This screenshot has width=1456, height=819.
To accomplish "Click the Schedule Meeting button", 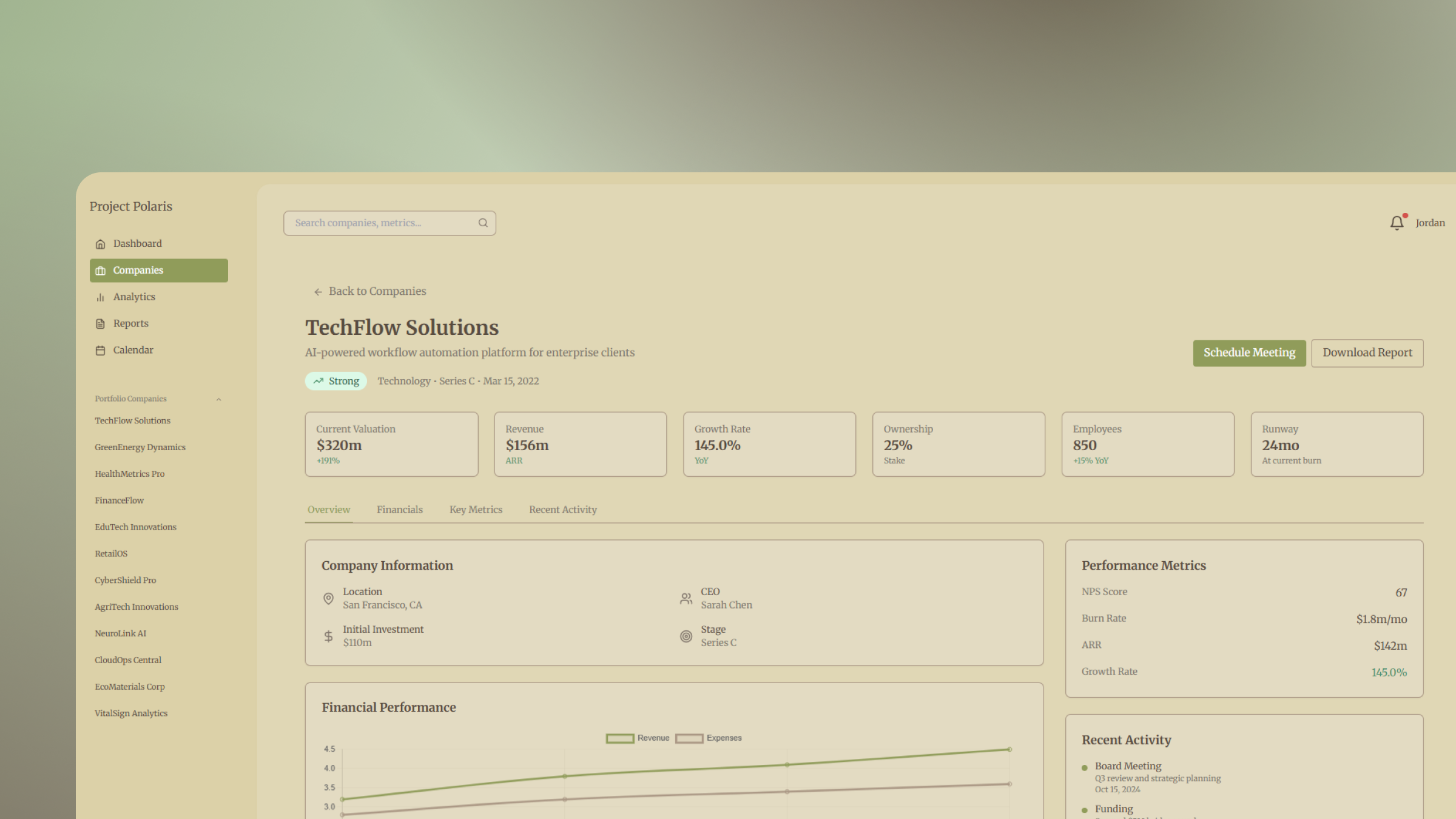I will click(x=1249, y=353).
